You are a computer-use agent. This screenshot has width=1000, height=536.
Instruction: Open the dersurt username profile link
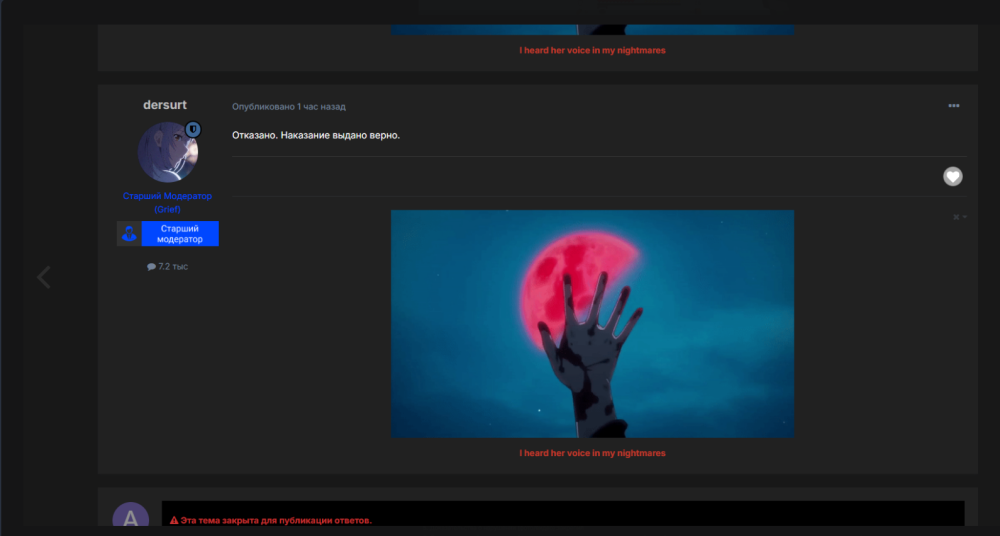tap(165, 105)
